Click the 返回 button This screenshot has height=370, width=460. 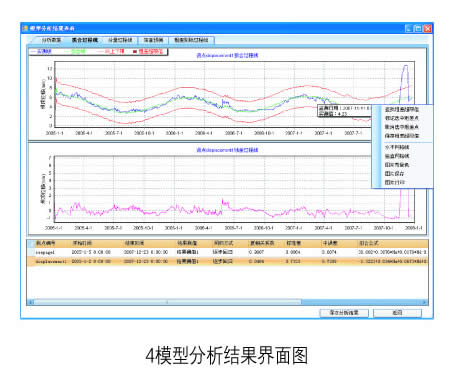point(397,313)
